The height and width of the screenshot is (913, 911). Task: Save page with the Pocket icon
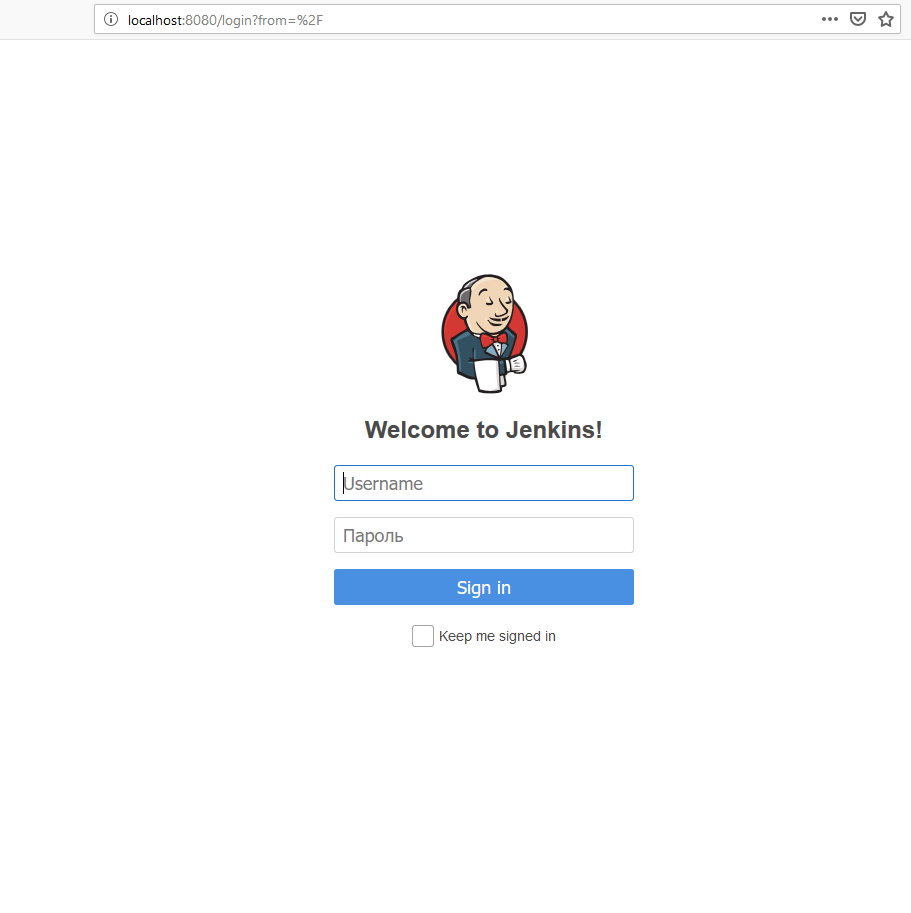point(857,19)
